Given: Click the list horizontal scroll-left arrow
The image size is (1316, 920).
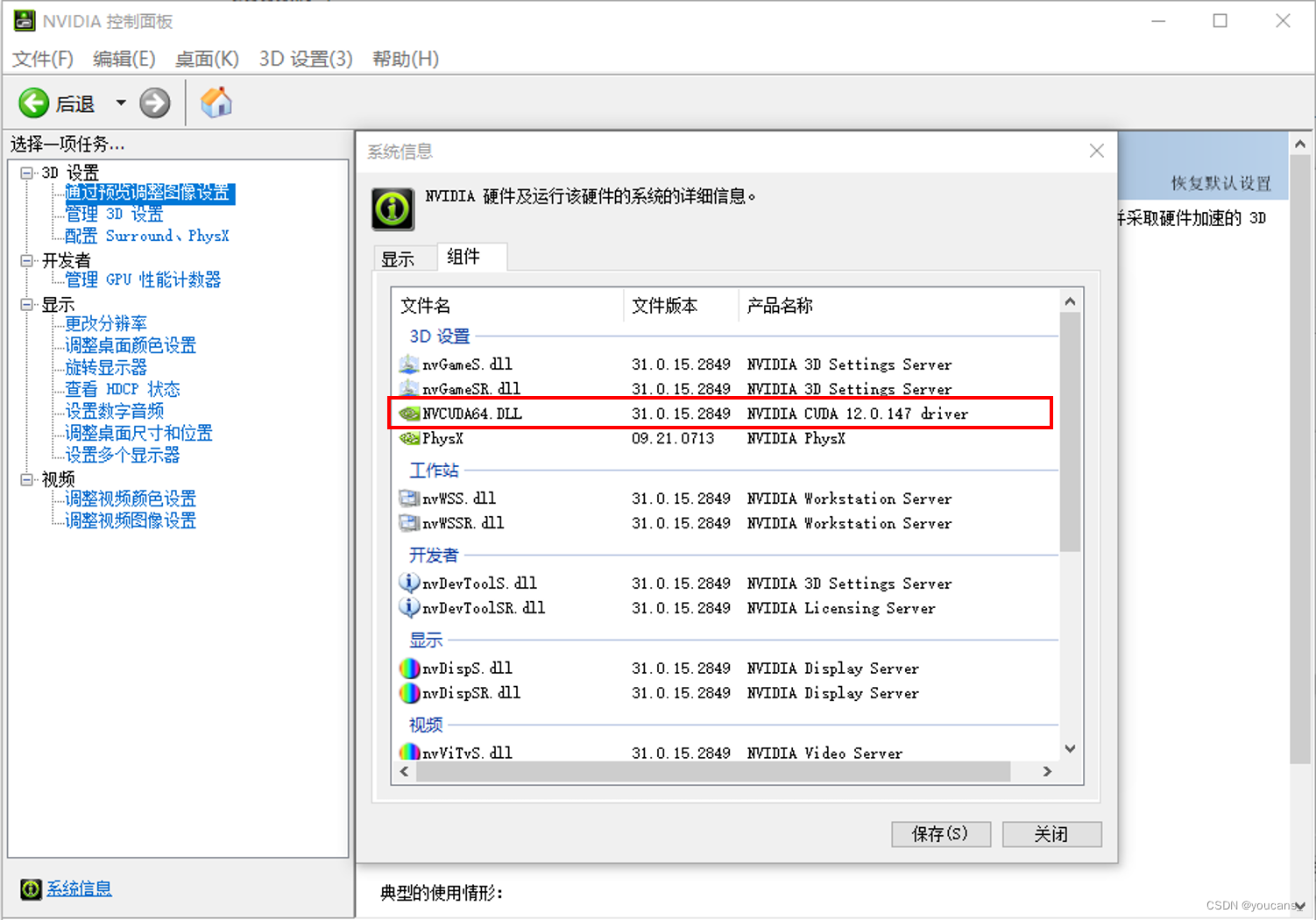Looking at the screenshot, I should click(404, 772).
